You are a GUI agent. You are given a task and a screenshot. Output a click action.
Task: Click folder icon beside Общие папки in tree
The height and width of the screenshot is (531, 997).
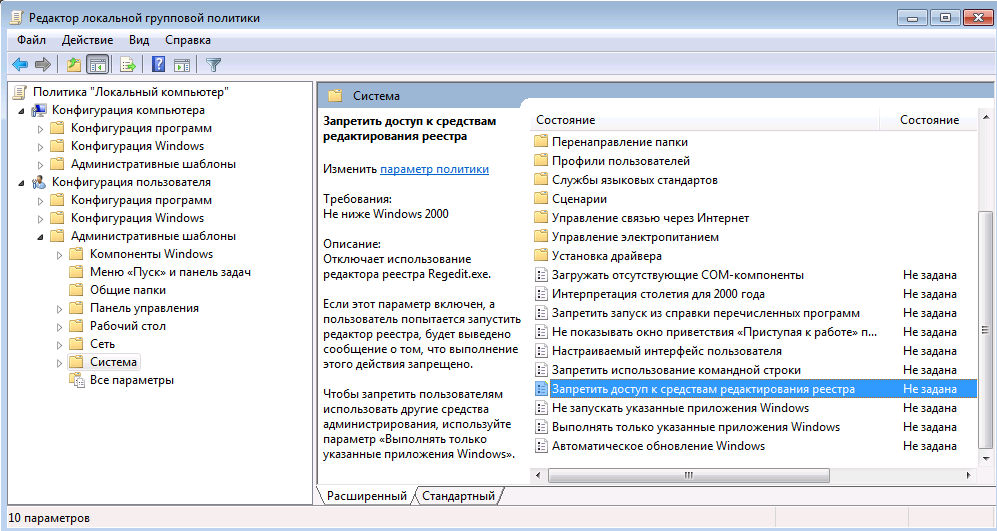[x=76, y=290]
